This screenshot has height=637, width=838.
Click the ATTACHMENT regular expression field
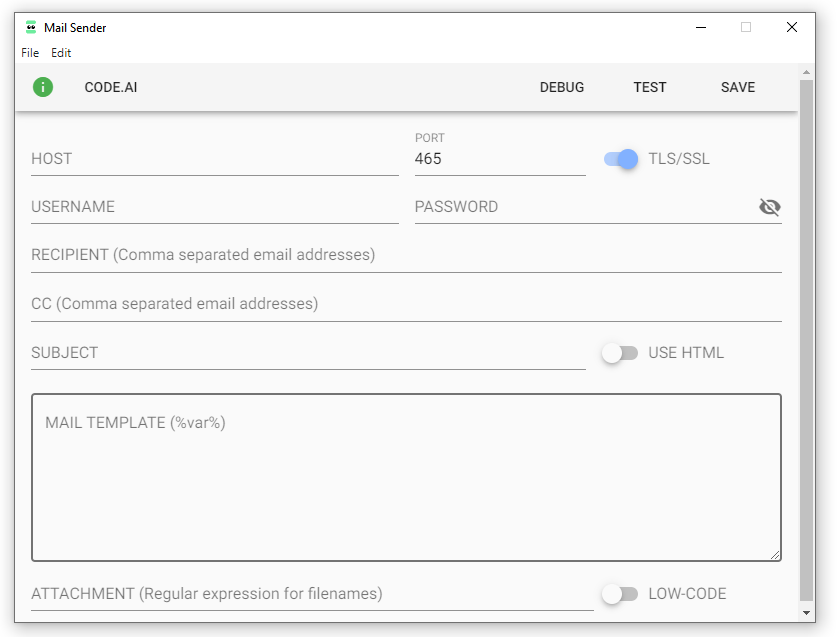(311, 594)
